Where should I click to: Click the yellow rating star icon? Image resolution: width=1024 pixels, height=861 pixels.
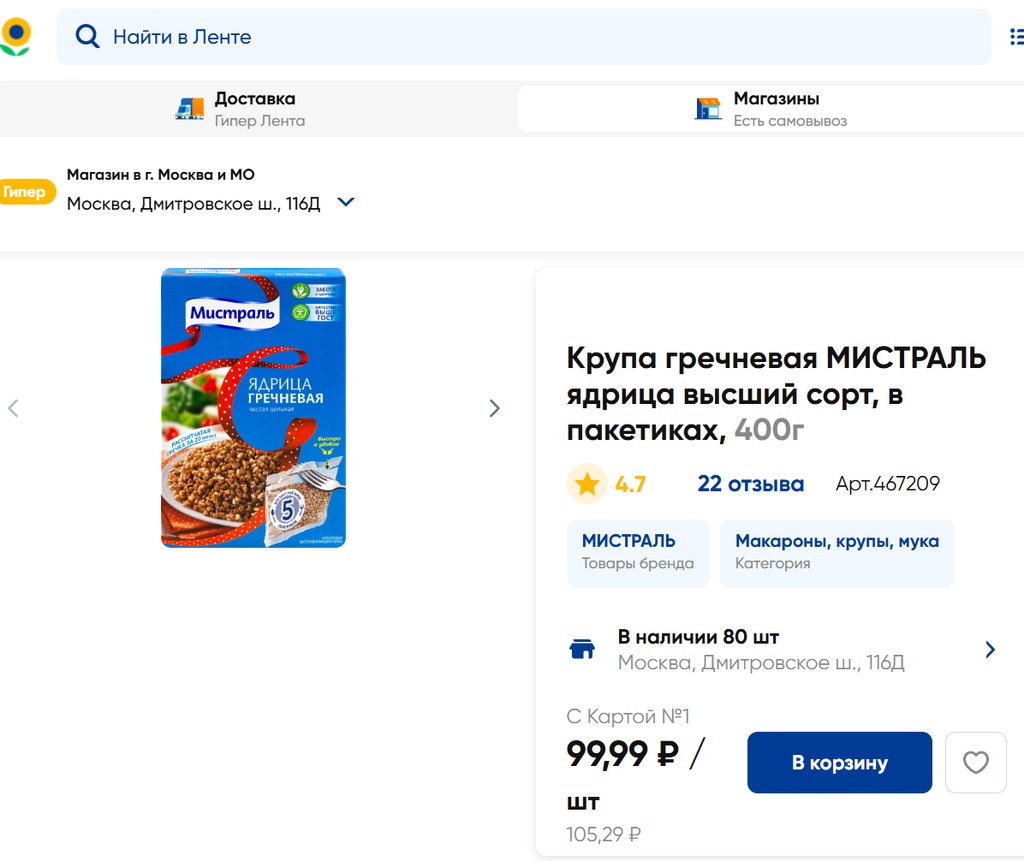pos(587,484)
